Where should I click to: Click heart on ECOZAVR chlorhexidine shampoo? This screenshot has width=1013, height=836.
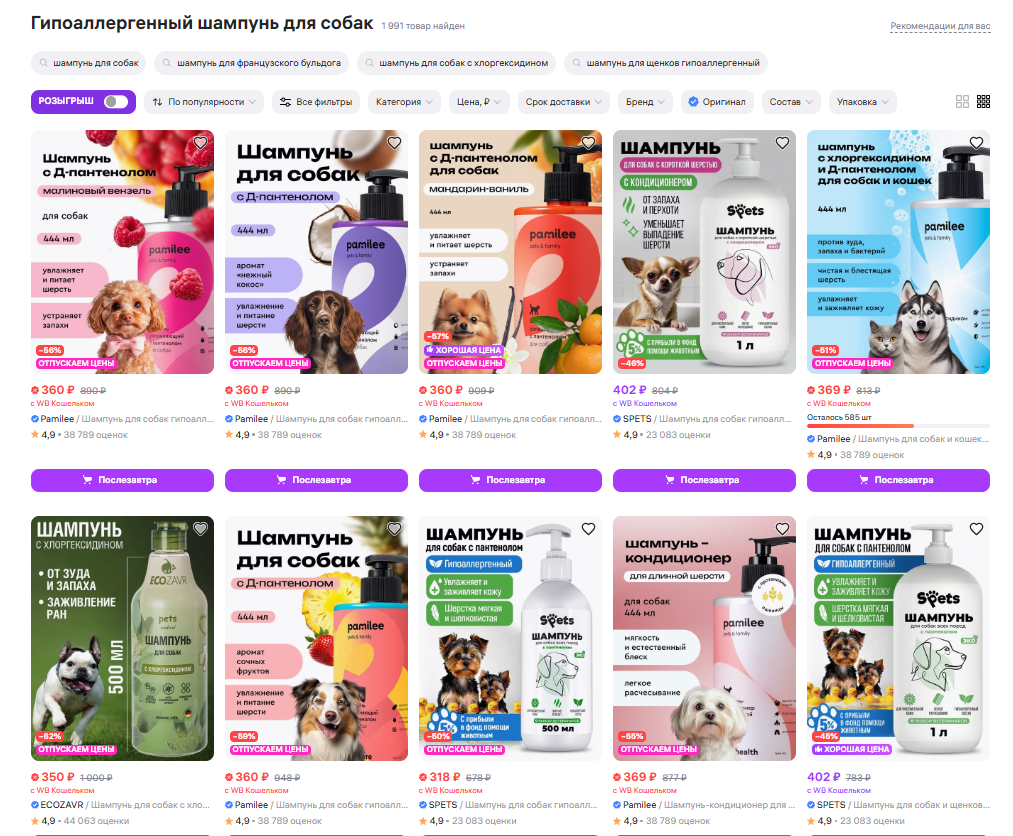click(200, 529)
